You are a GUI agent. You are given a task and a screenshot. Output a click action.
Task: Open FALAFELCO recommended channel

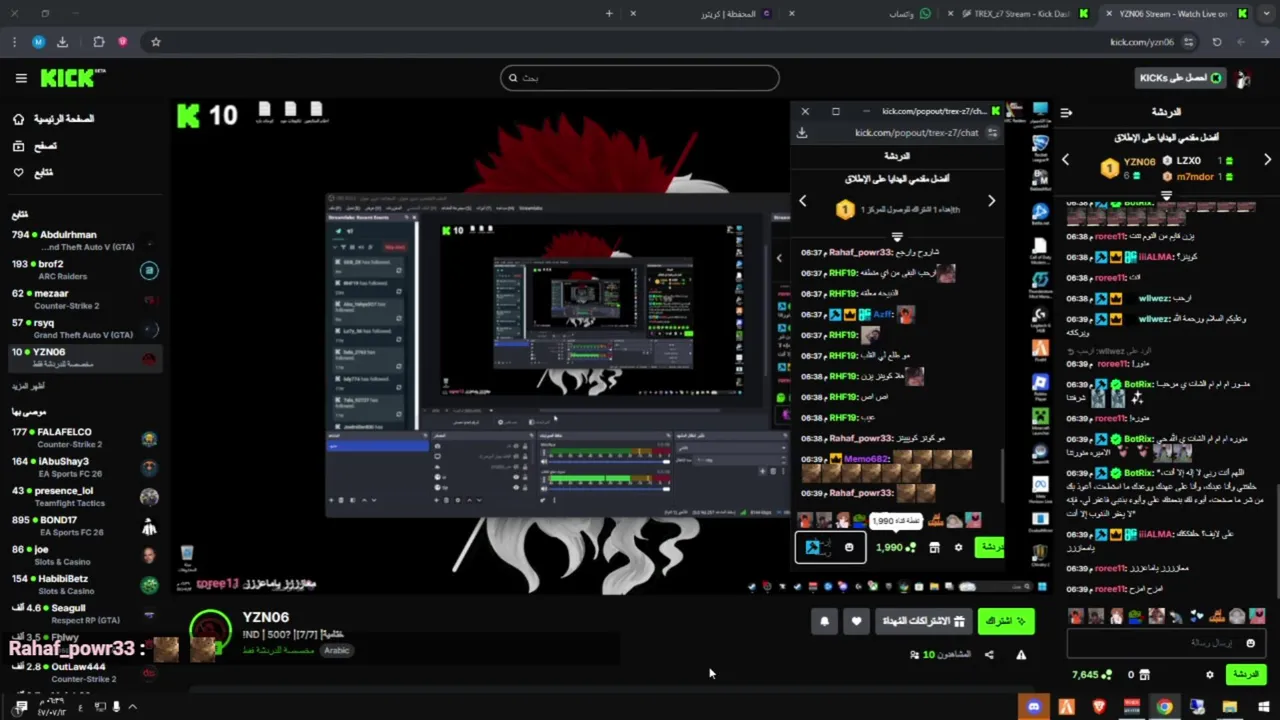coord(85,438)
